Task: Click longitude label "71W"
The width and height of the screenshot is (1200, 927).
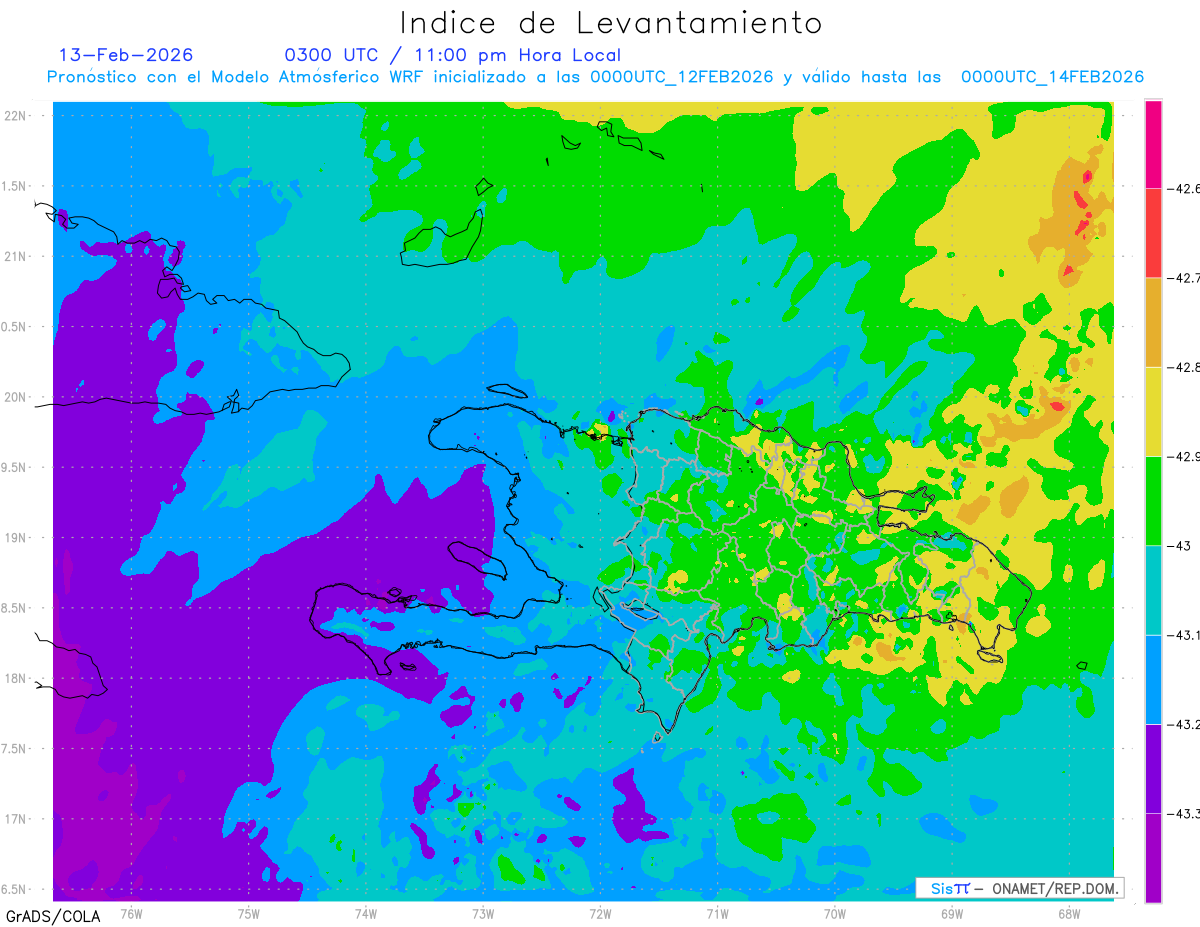Action: click(717, 913)
